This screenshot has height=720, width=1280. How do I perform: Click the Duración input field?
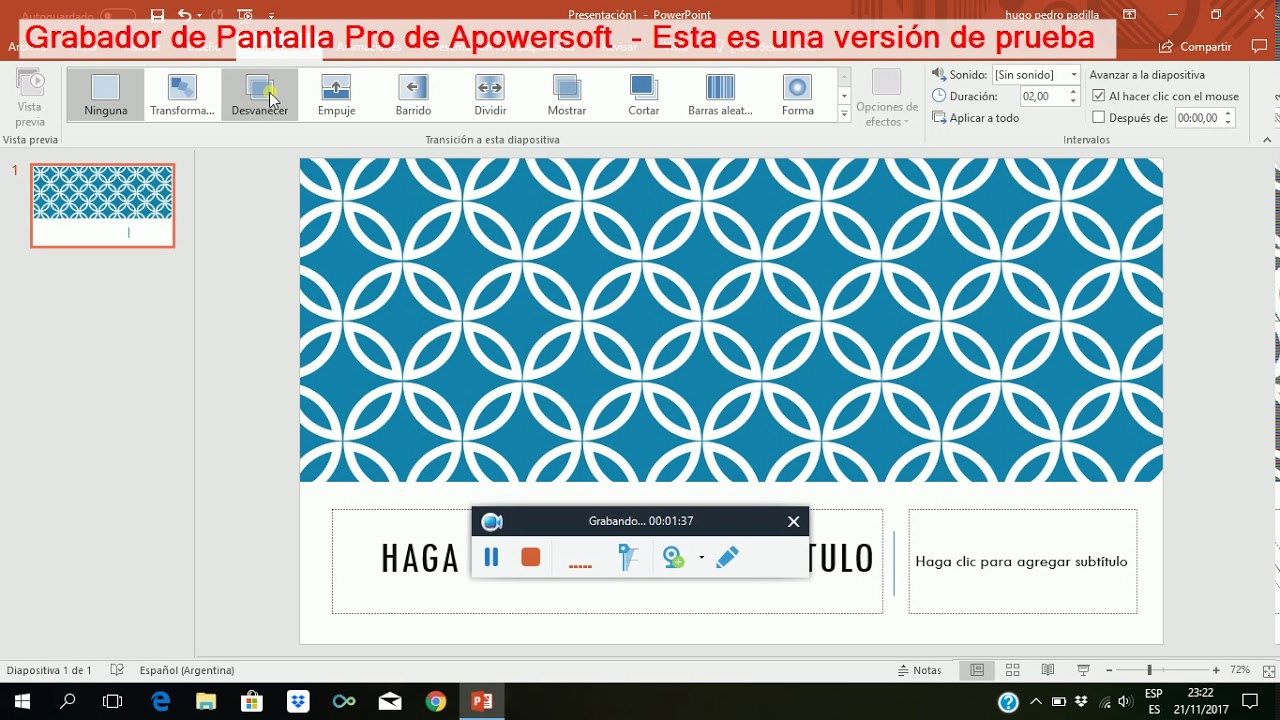click(x=1042, y=96)
